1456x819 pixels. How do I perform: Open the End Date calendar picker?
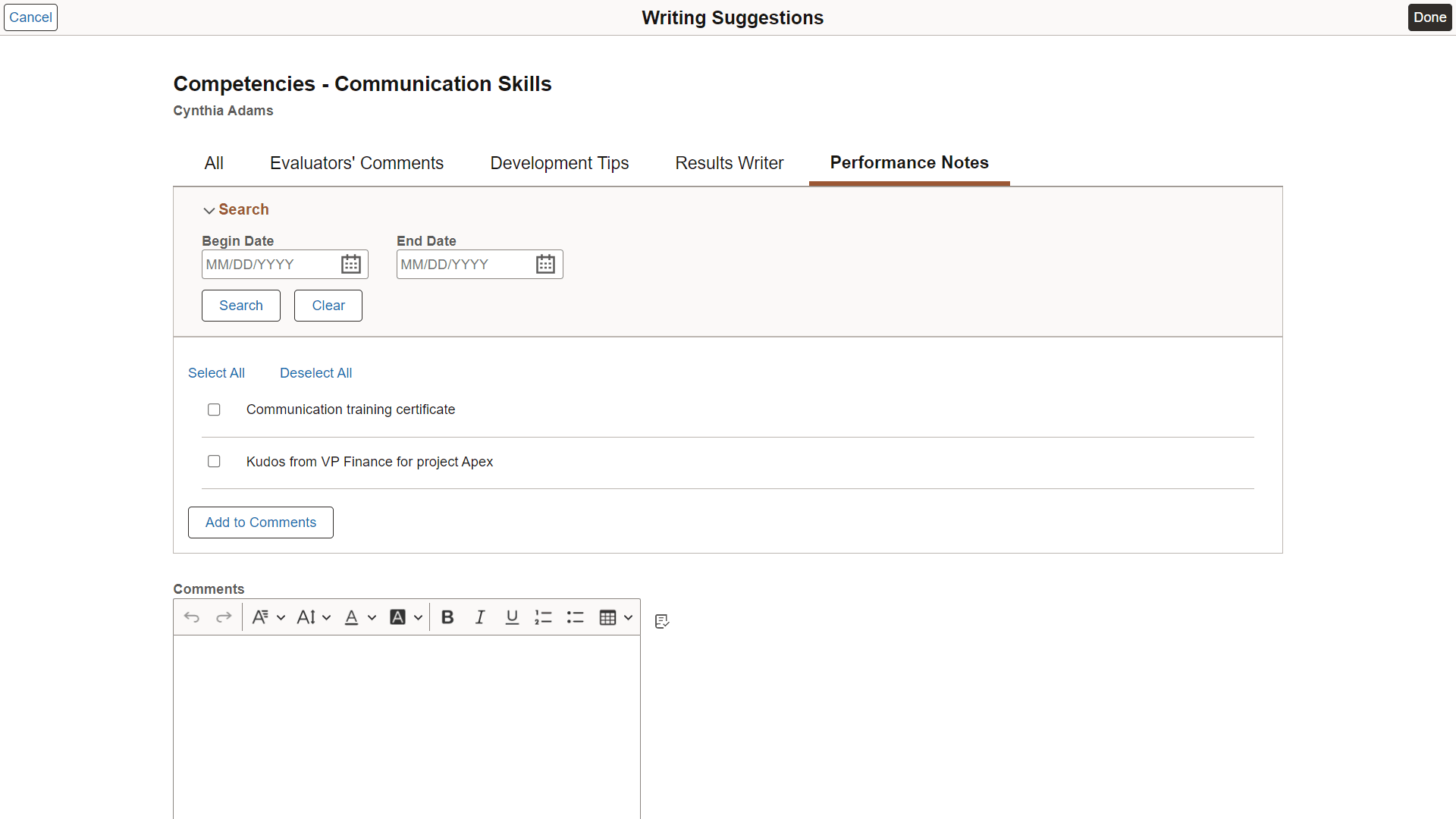(x=545, y=264)
